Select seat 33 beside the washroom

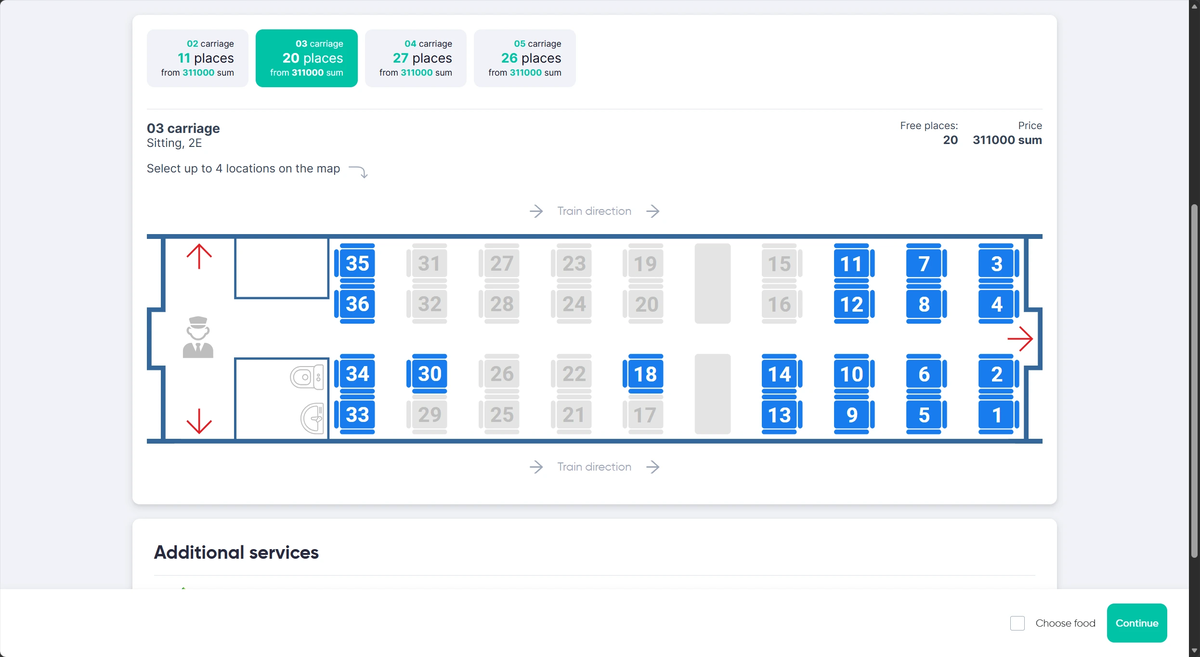point(357,414)
